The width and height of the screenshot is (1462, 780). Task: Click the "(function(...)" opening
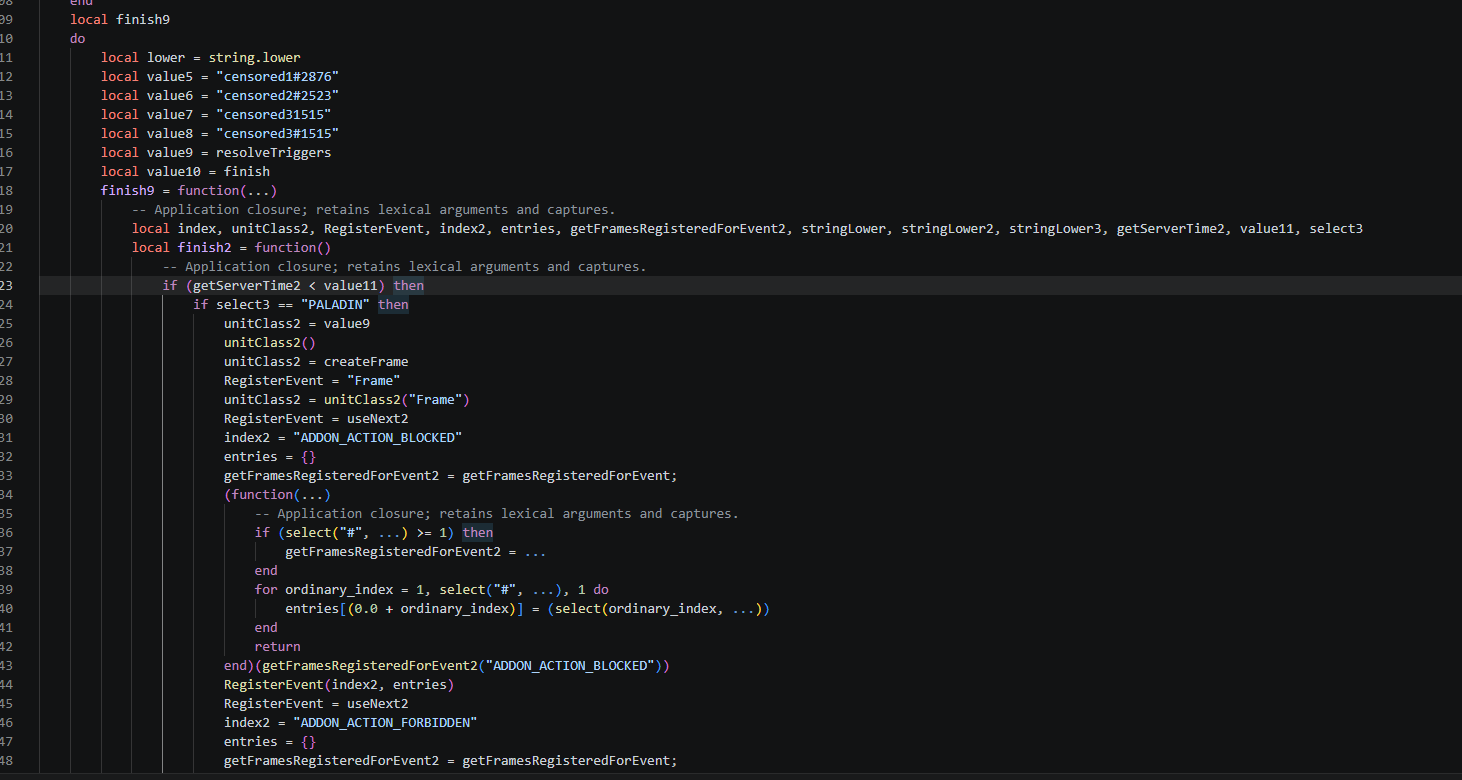[x=278, y=494]
